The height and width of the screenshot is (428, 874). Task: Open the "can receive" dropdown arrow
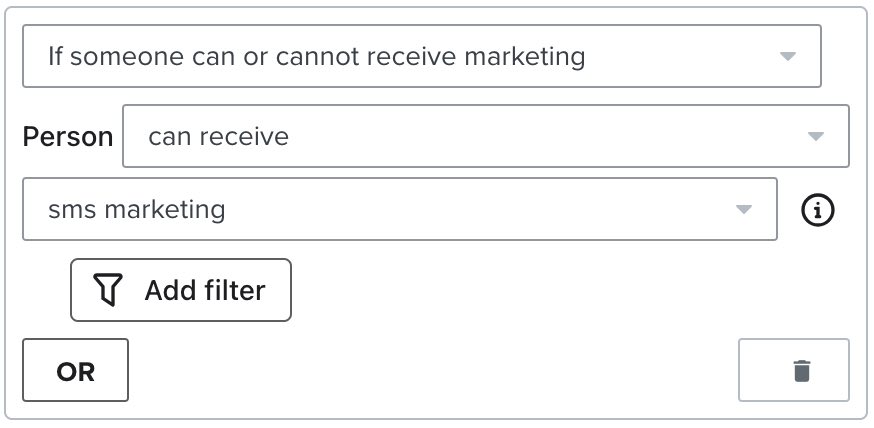click(815, 136)
